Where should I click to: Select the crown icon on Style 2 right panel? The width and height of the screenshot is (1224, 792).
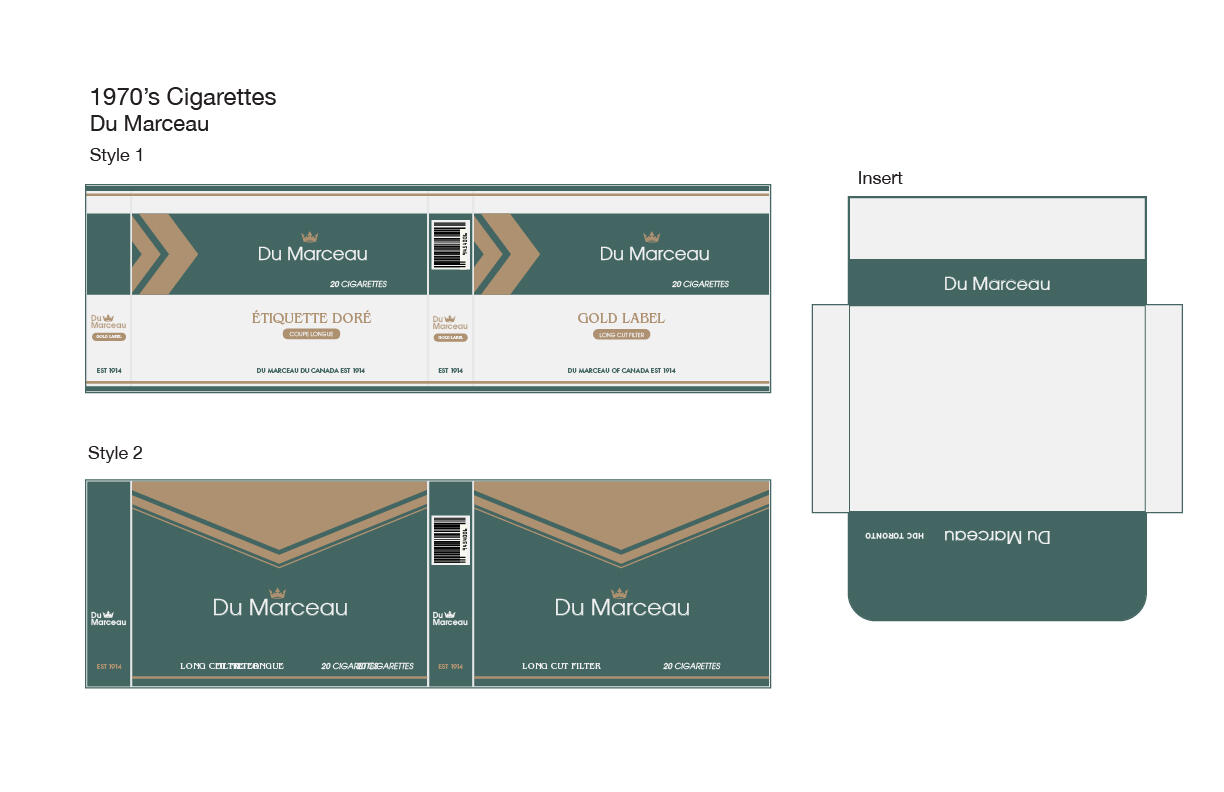pyautogui.click(x=619, y=592)
